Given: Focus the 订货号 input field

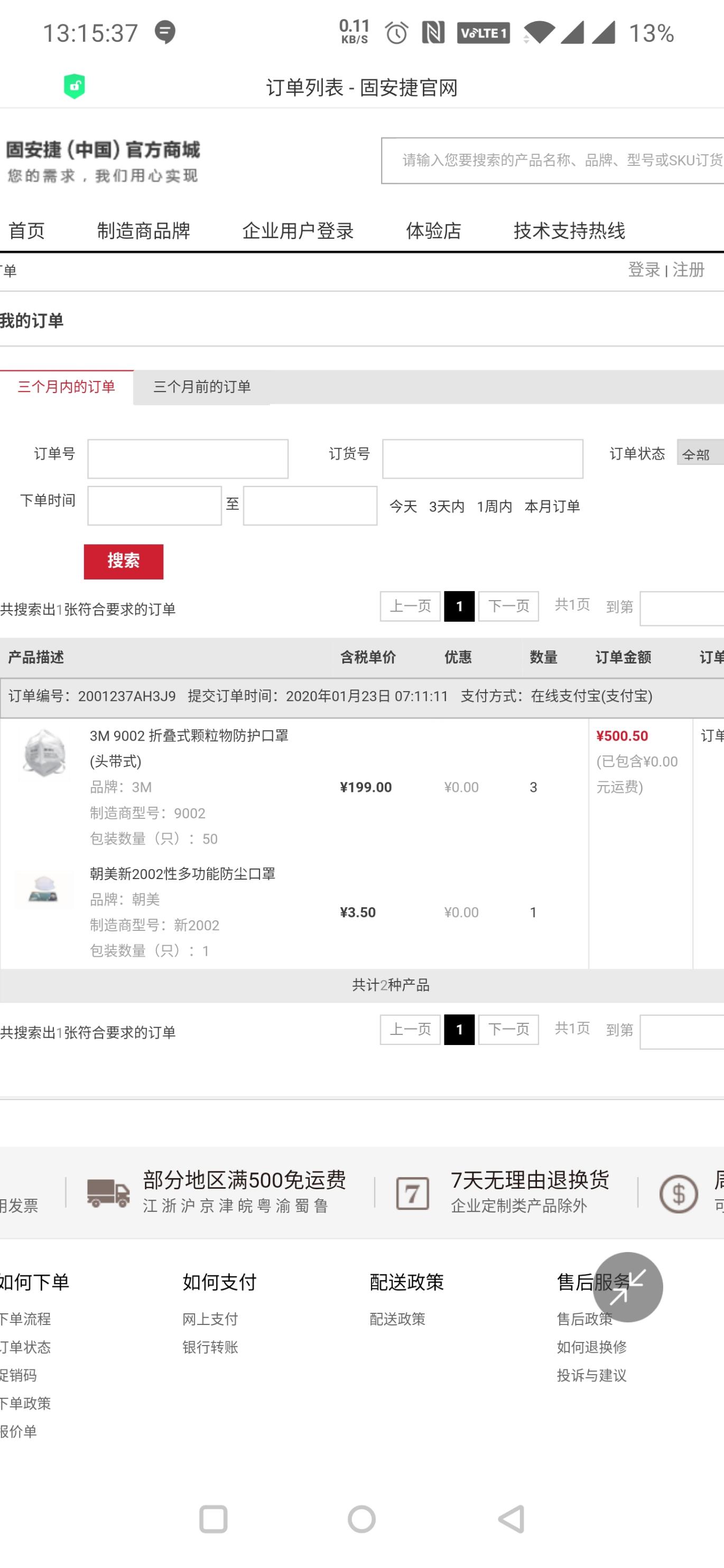Looking at the screenshot, I should tap(482, 459).
